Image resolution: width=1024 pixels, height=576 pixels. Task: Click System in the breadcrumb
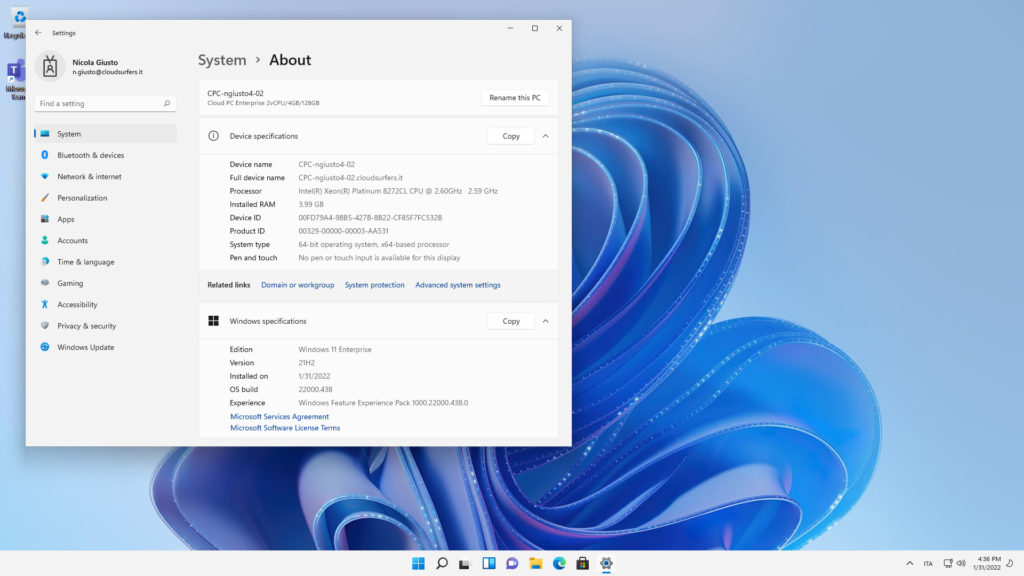click(222, 60)
